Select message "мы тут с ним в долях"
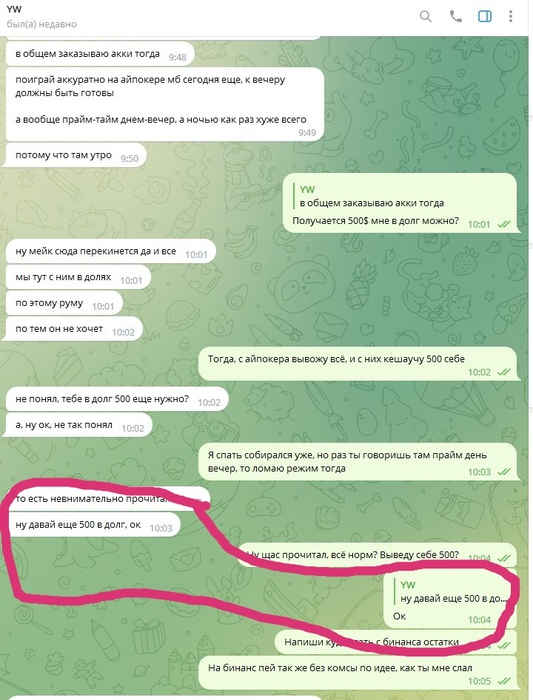The image size is (533, 700). point(78,278)
